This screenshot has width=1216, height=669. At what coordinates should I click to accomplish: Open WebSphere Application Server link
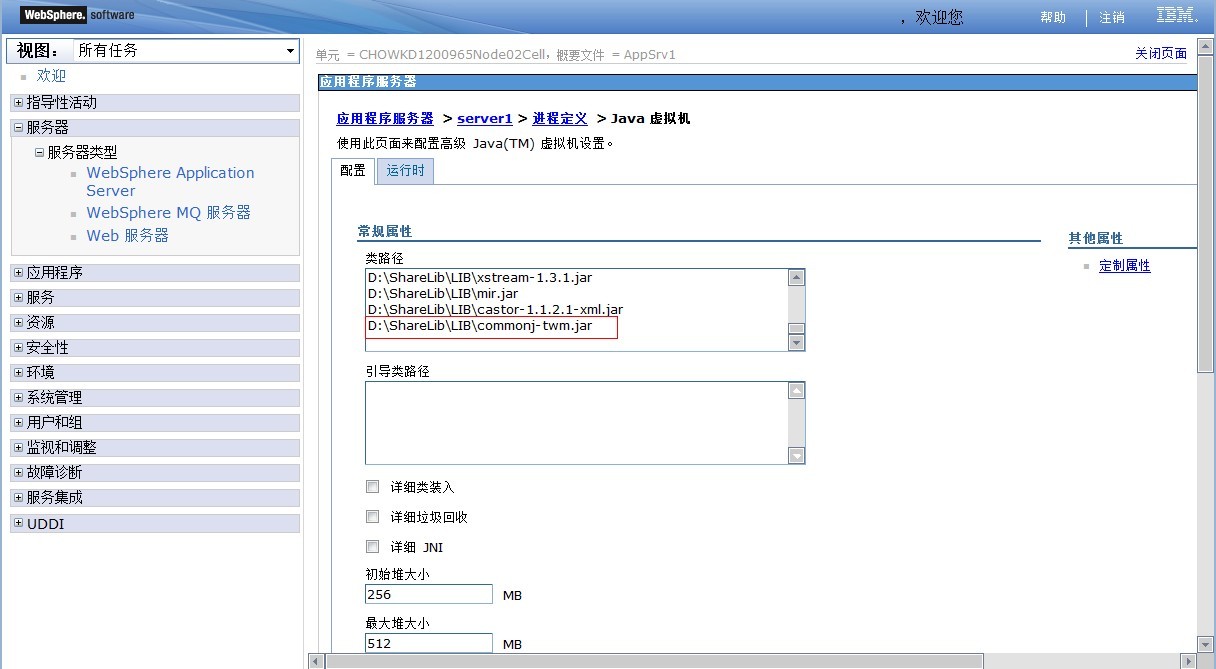(x=170, y=181)
